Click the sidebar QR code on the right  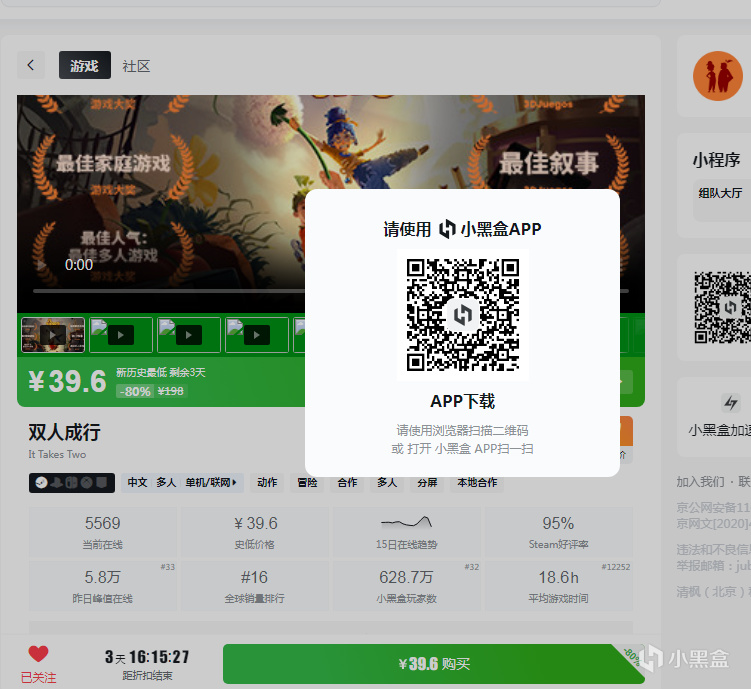723,307
